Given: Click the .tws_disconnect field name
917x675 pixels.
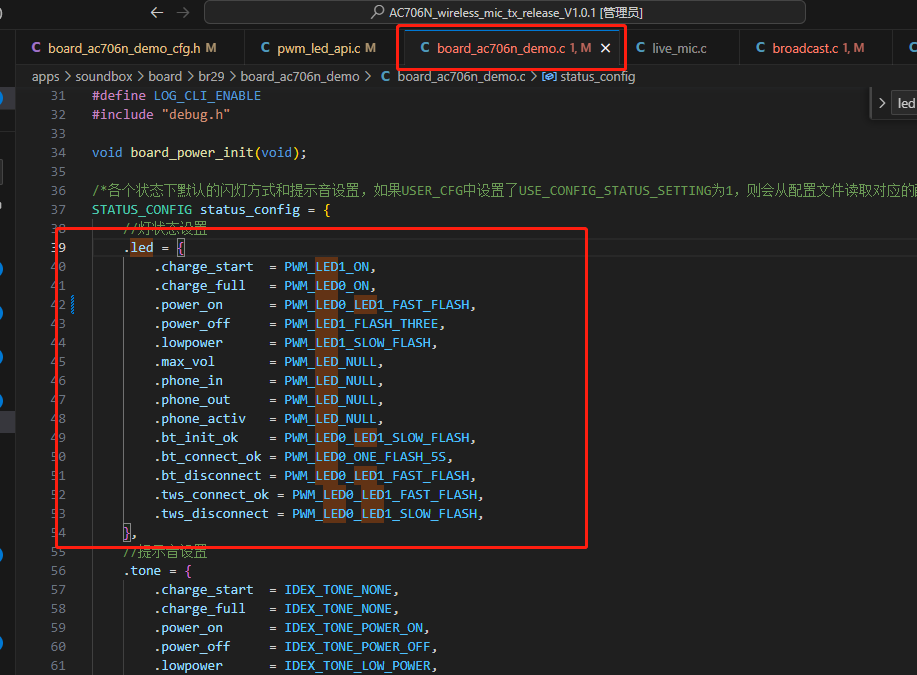Looking at the screenshot, I should [x=211, y=514].
